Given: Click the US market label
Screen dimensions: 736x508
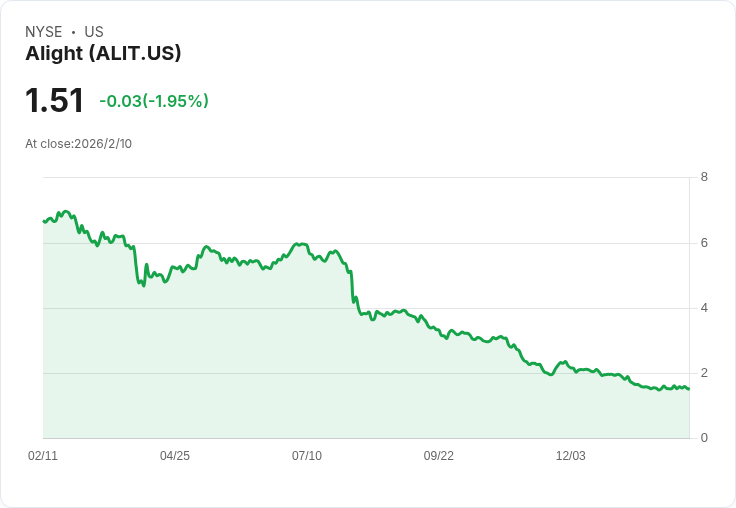Looking at the screenshot, I should [94, 32].
